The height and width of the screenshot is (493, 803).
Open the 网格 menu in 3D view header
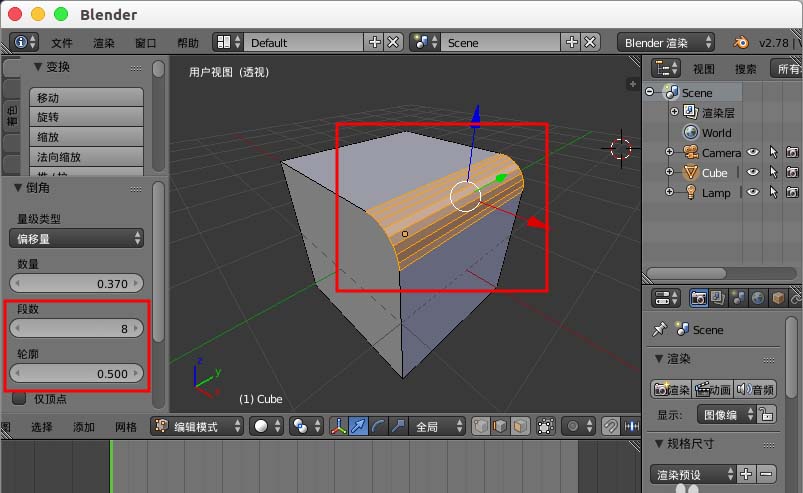tap(125, 426)
